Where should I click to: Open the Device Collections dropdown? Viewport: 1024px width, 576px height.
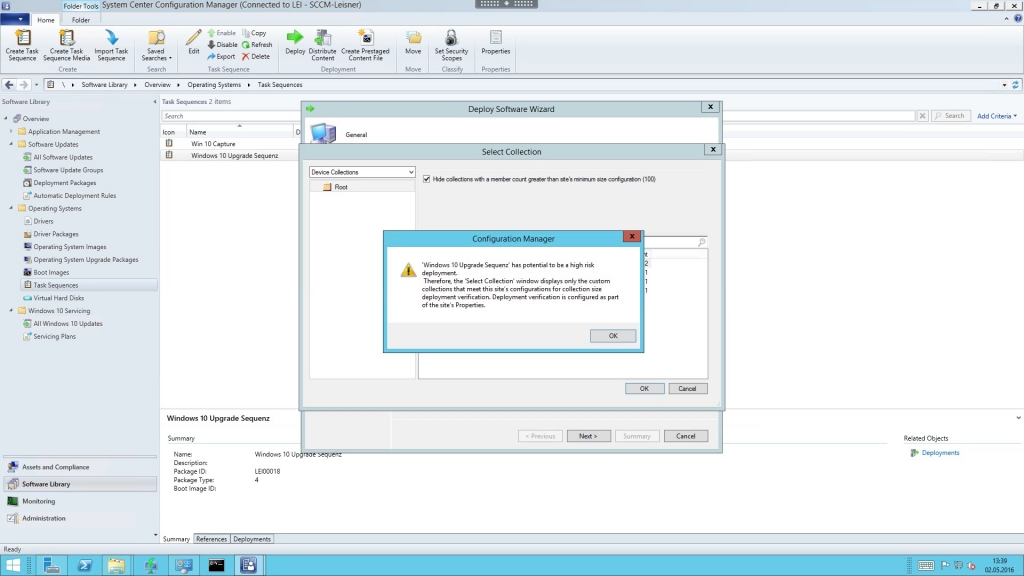coord(362,172)
